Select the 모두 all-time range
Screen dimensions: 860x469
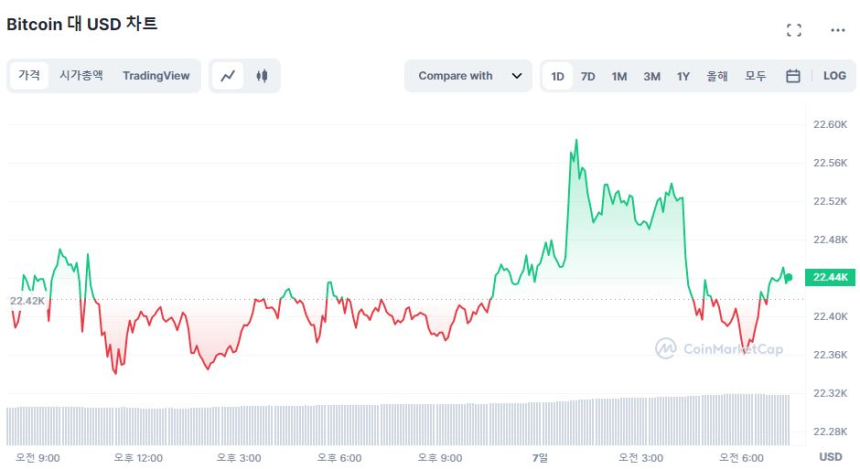tap(755, 76)
